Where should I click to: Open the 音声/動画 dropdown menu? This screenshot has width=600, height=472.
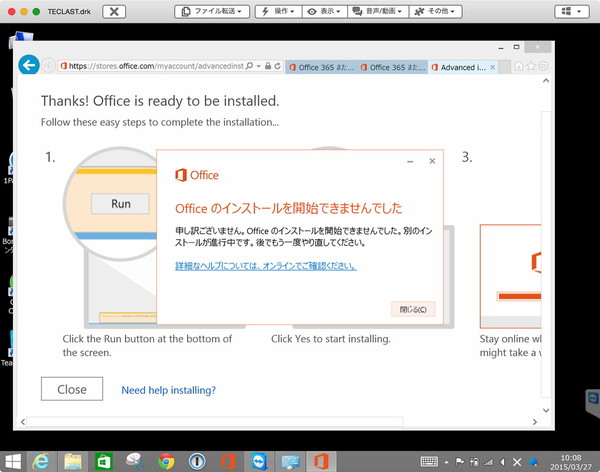378,11
